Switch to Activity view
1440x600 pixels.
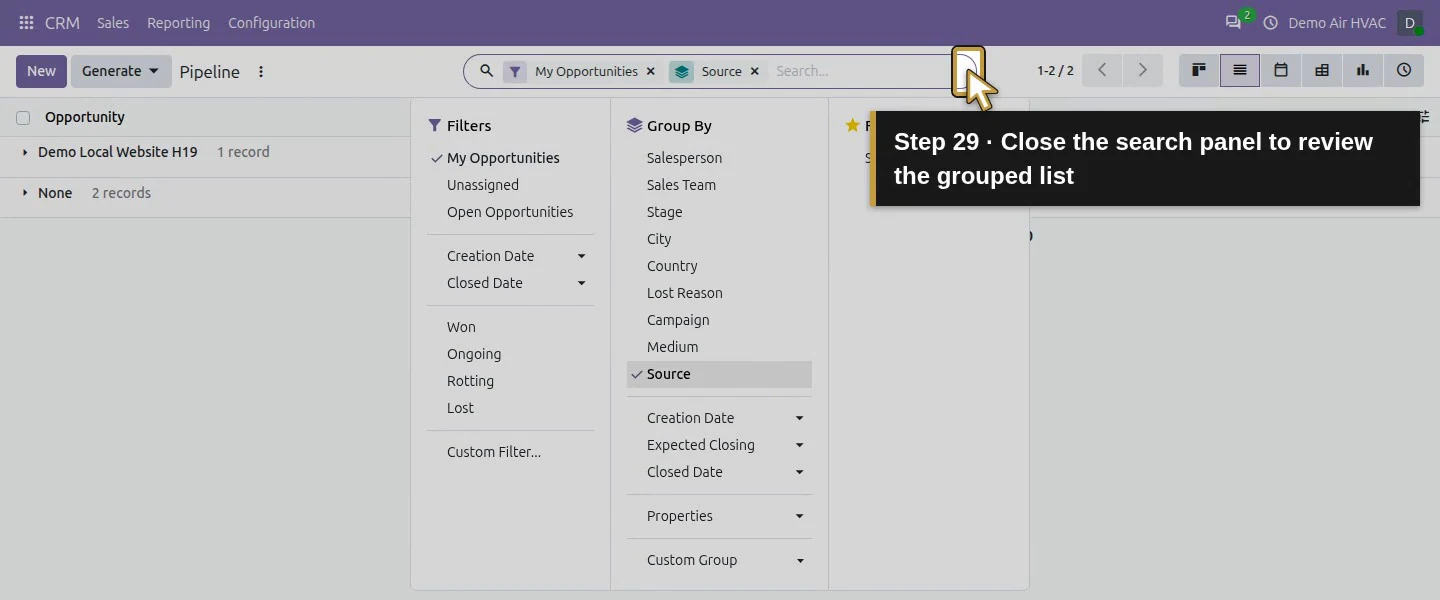[1404, 71]
